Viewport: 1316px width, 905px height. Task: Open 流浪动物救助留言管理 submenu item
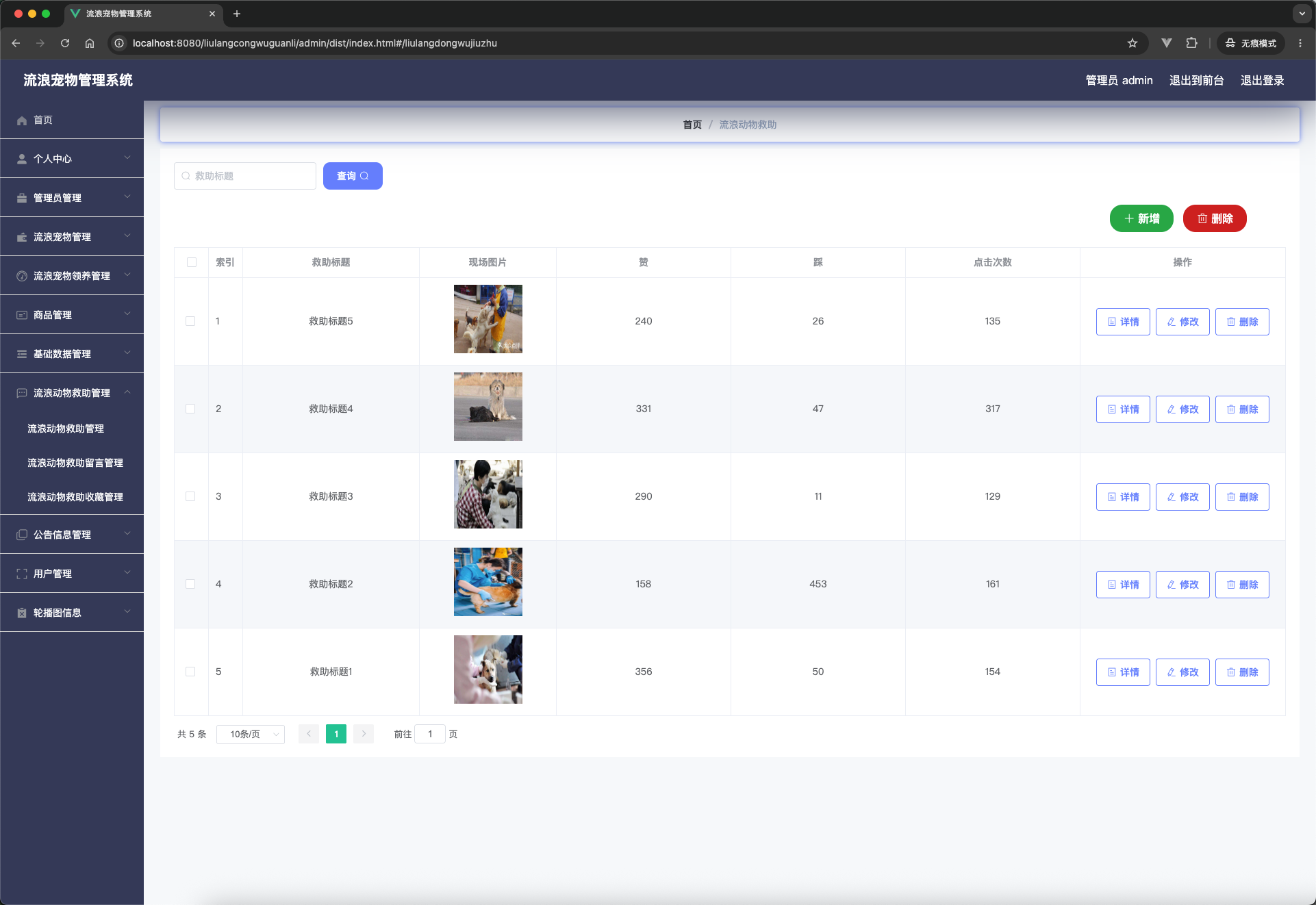point(72,463)
